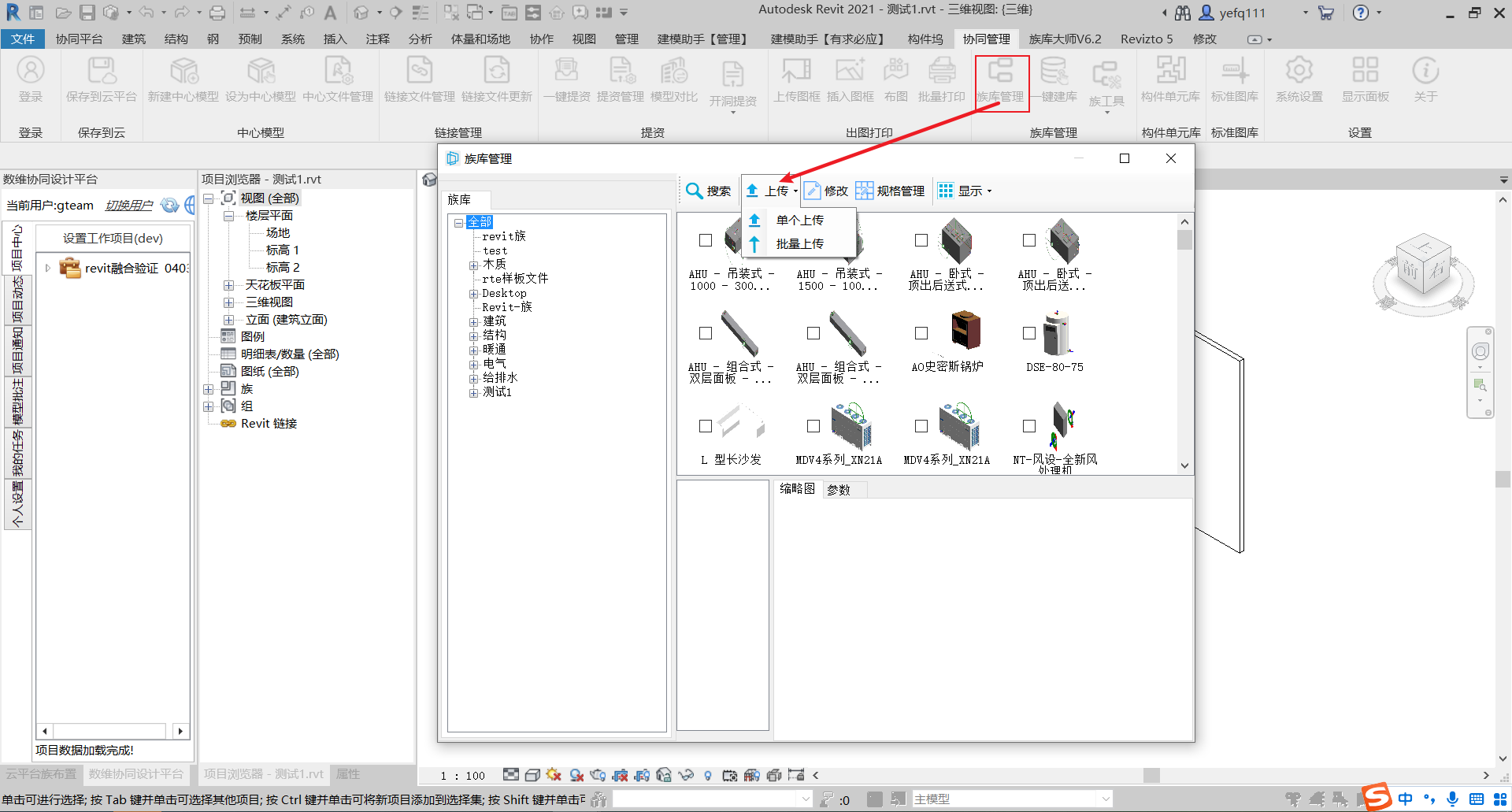The height and width of the screenshot is (812, 1512).
Task: Expand the 建筑 node in family tree
Action: [x=474, y=322]
